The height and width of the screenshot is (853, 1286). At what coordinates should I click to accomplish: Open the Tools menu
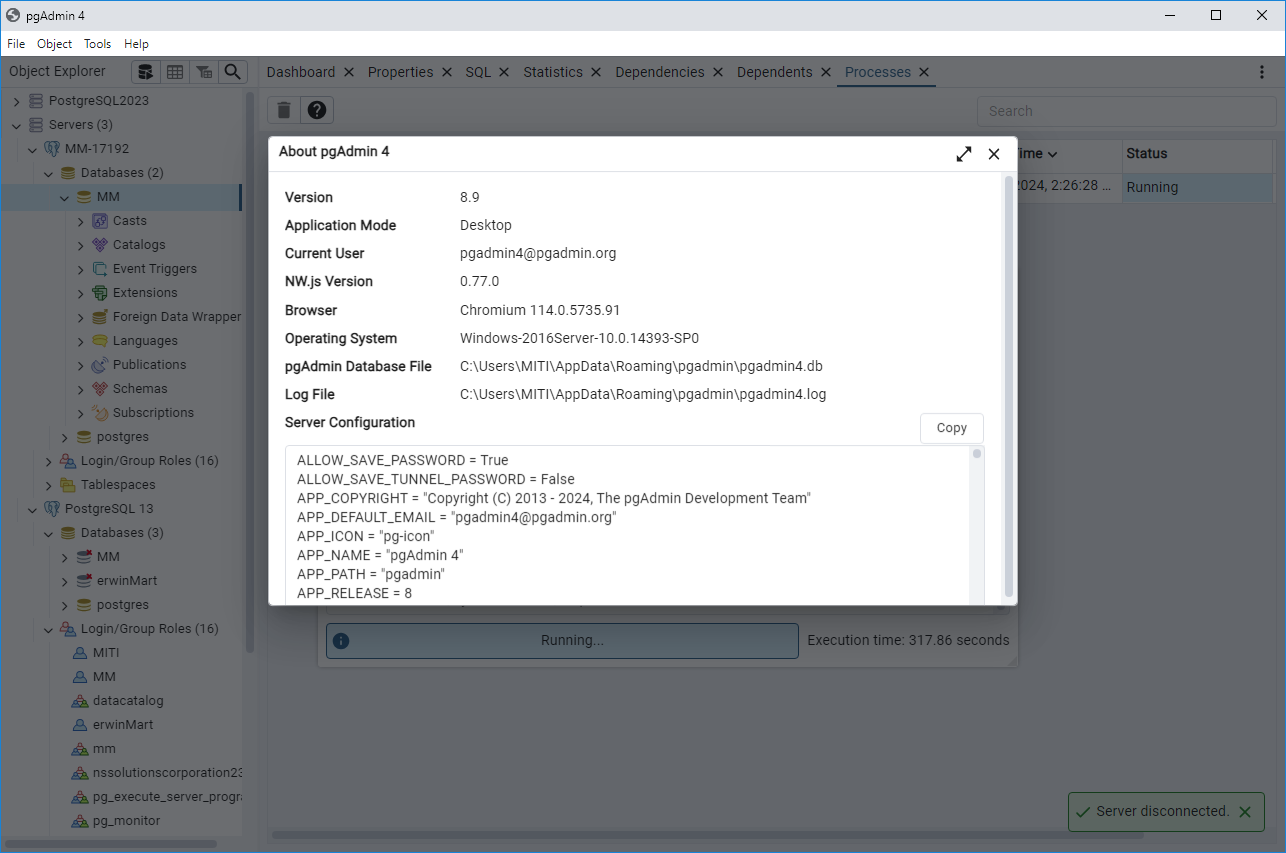(97, 44)
